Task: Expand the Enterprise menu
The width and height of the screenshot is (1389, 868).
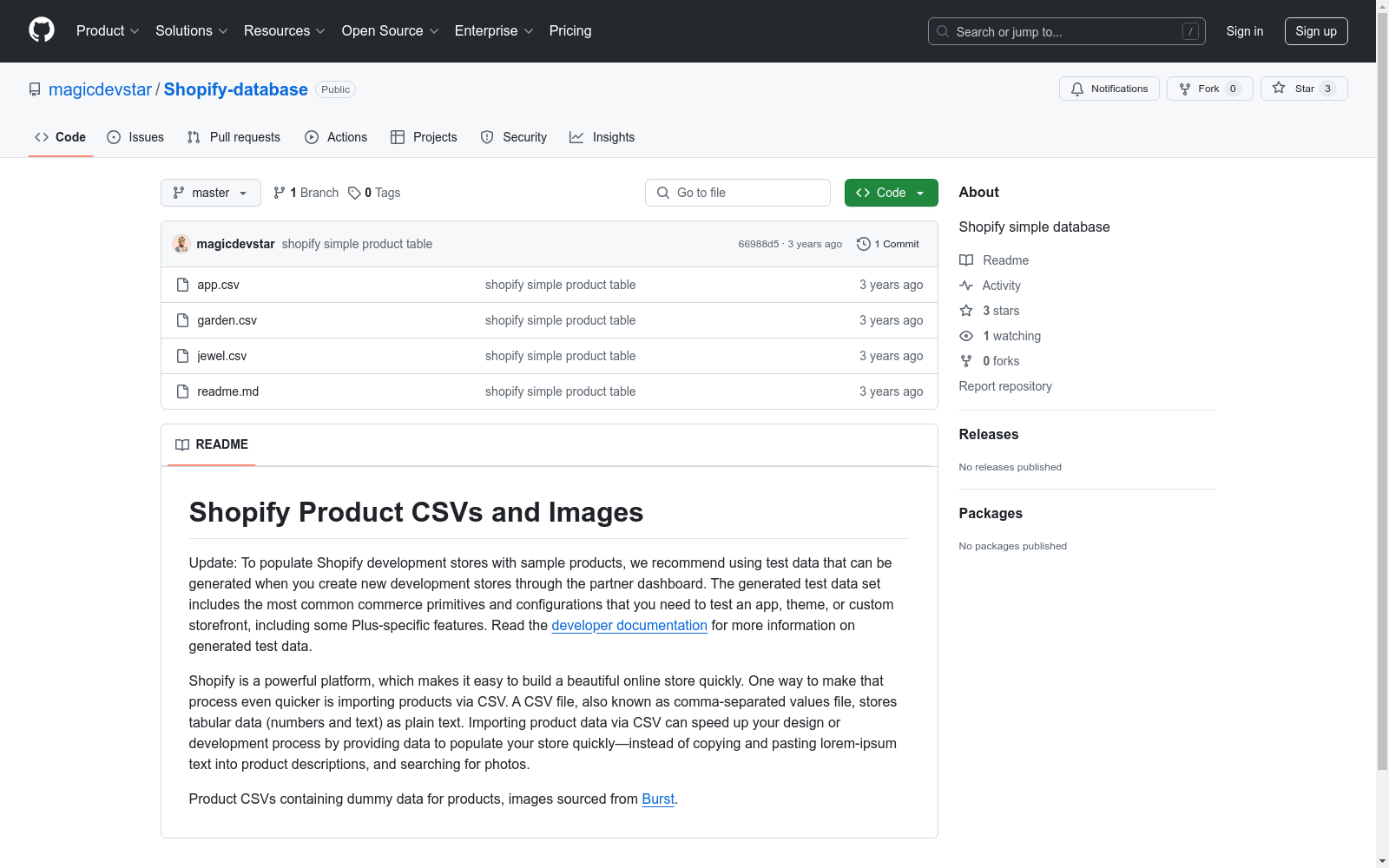Action: [x=494, y=31]
